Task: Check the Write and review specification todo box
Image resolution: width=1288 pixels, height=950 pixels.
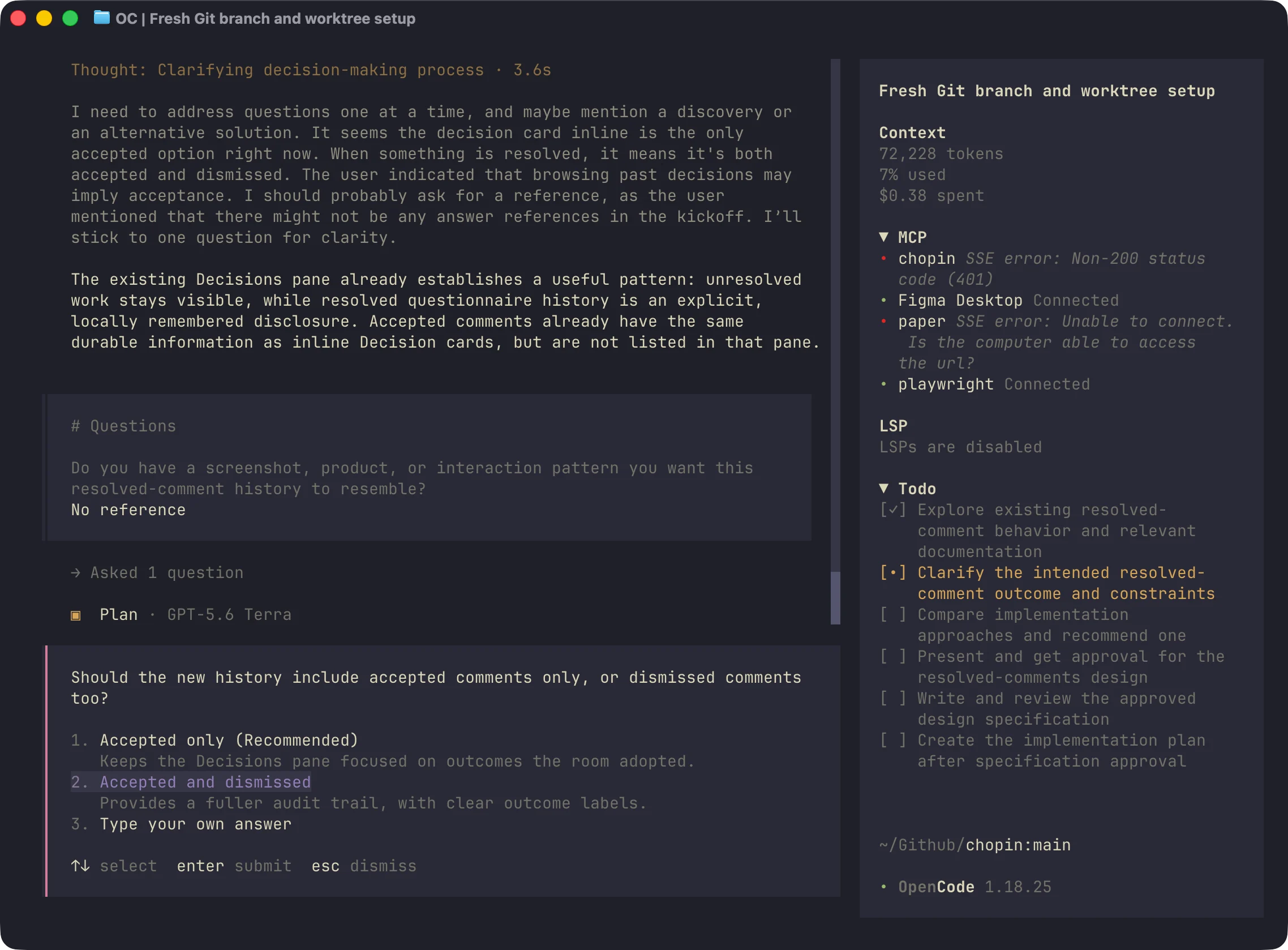Action: tap(892, 698)
